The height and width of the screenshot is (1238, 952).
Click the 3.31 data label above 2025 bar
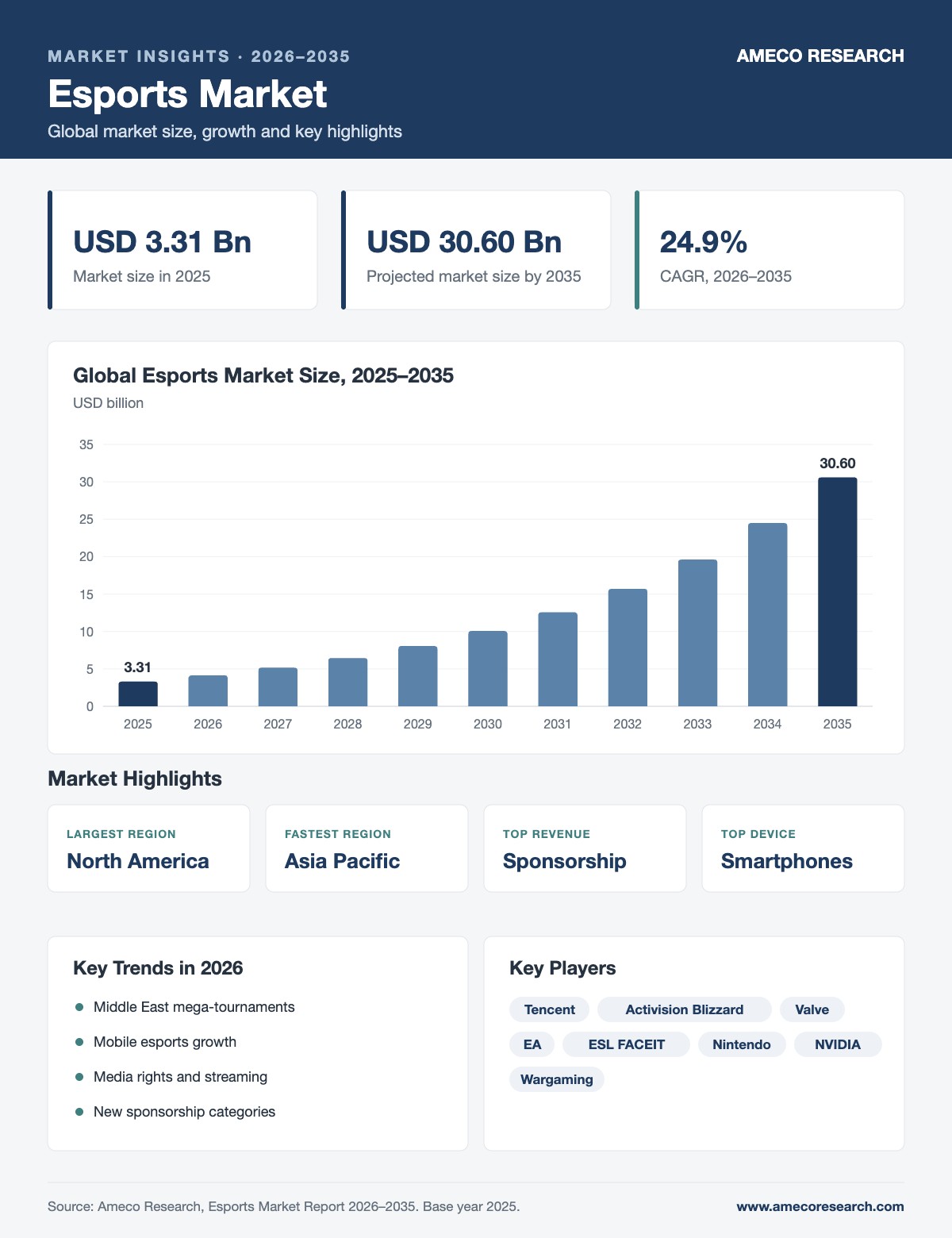click(137, 667)
